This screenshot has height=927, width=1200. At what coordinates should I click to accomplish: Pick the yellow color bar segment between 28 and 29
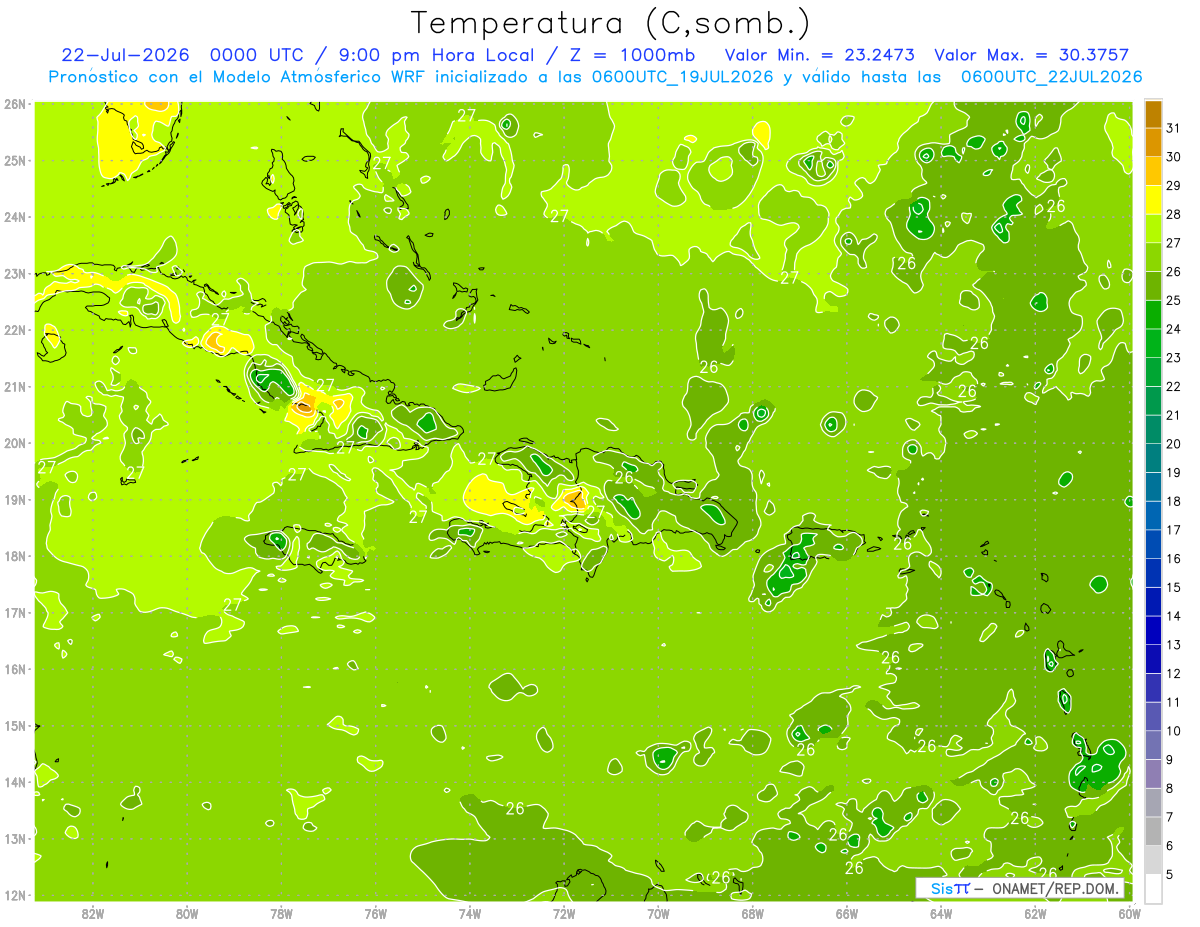click(x=1153, y=200)
